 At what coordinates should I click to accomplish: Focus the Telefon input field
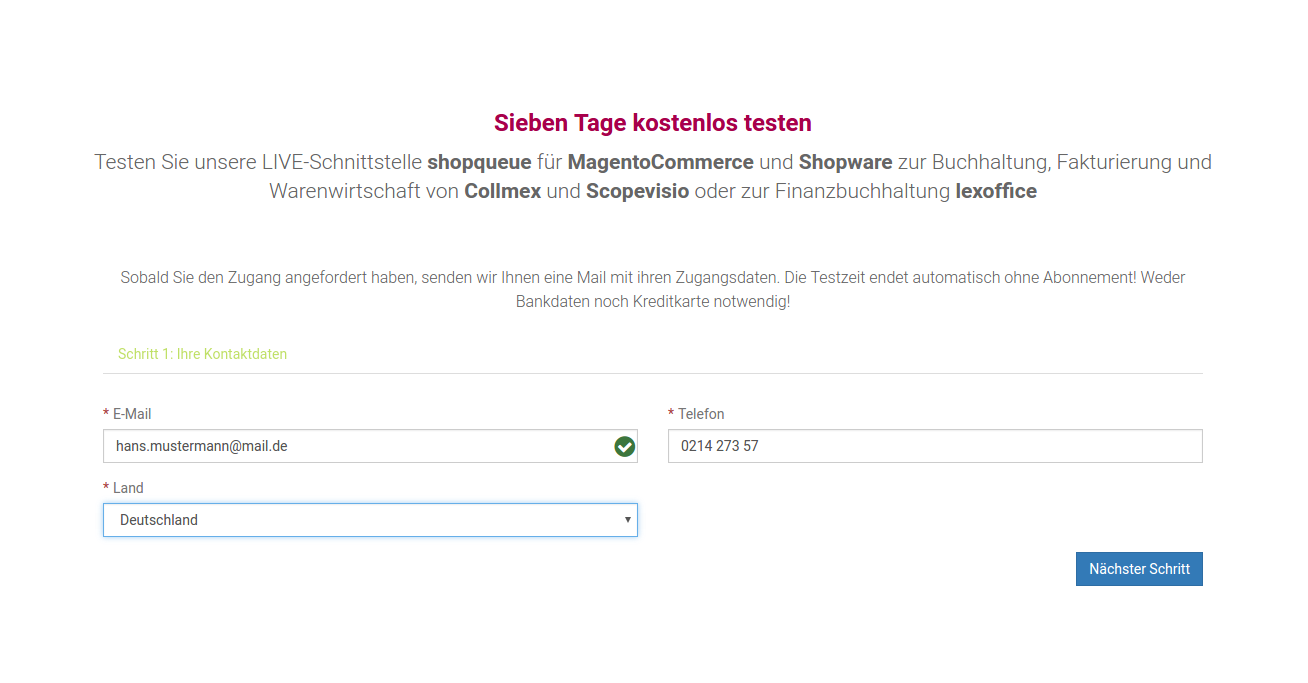pyautogui.click(x=935, y=446)
